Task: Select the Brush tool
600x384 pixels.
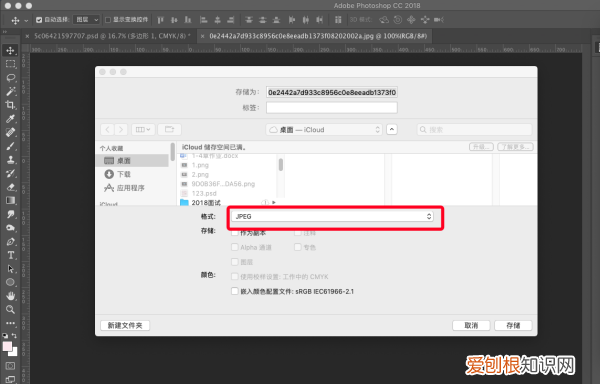Action: click(11, 146)
